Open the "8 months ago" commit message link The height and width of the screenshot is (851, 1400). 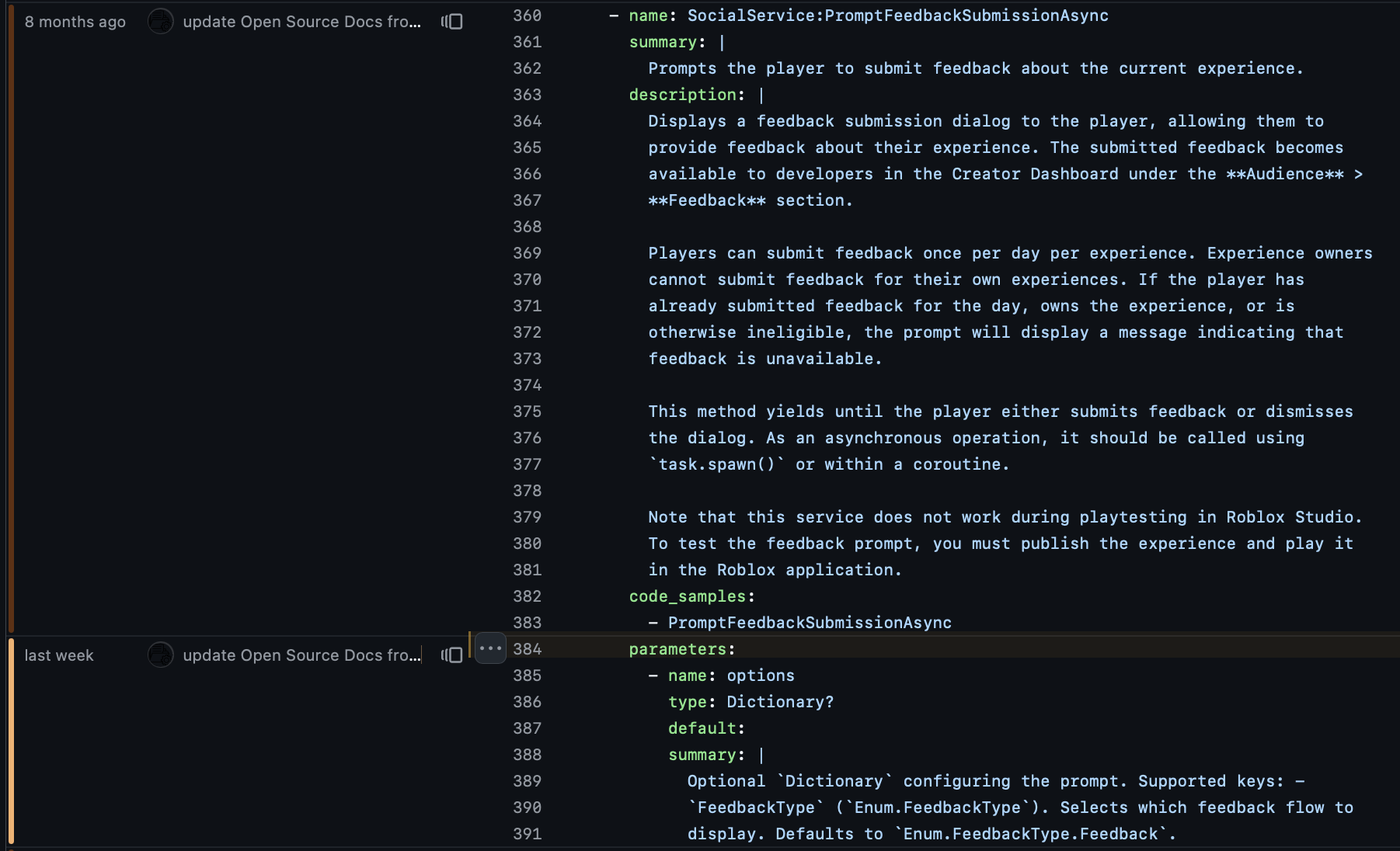tap(301, 22)
